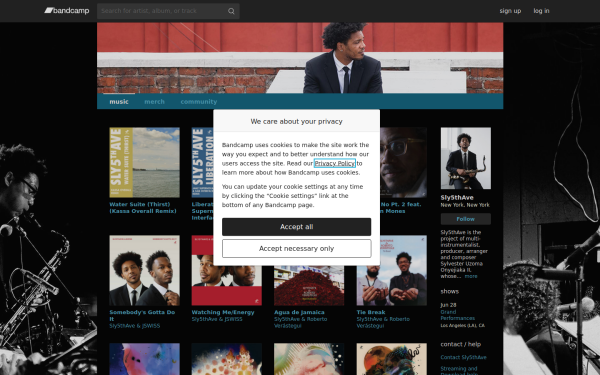Click the banner image of the artist
This screenshot has width=600, height=375.
(300, 58)
